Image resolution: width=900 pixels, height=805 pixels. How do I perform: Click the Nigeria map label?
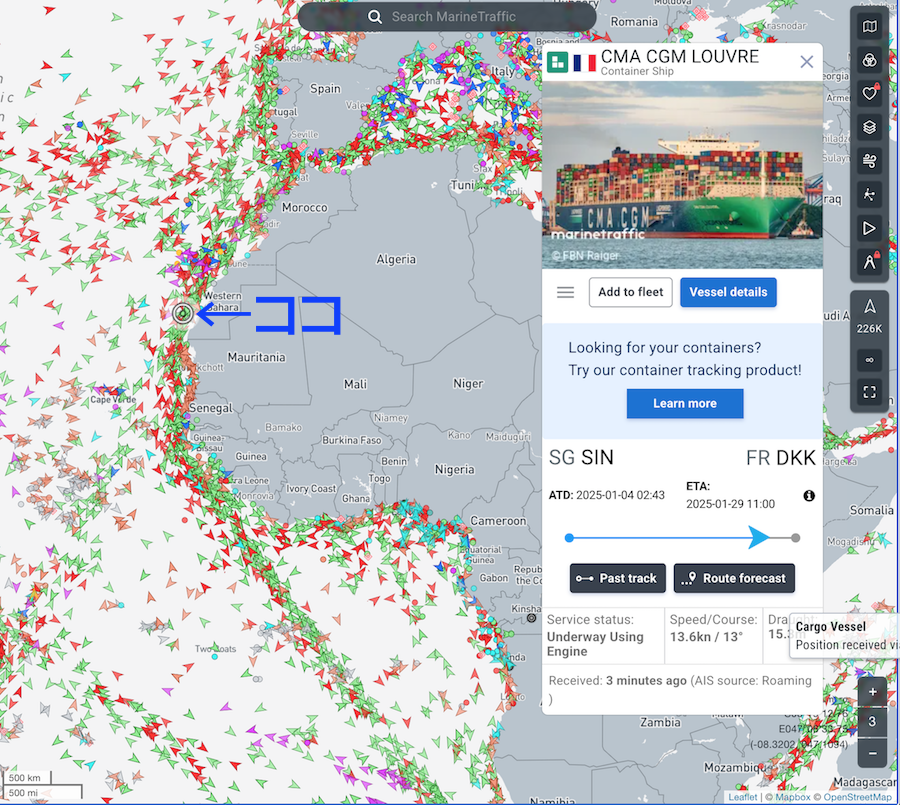[455, 469]
